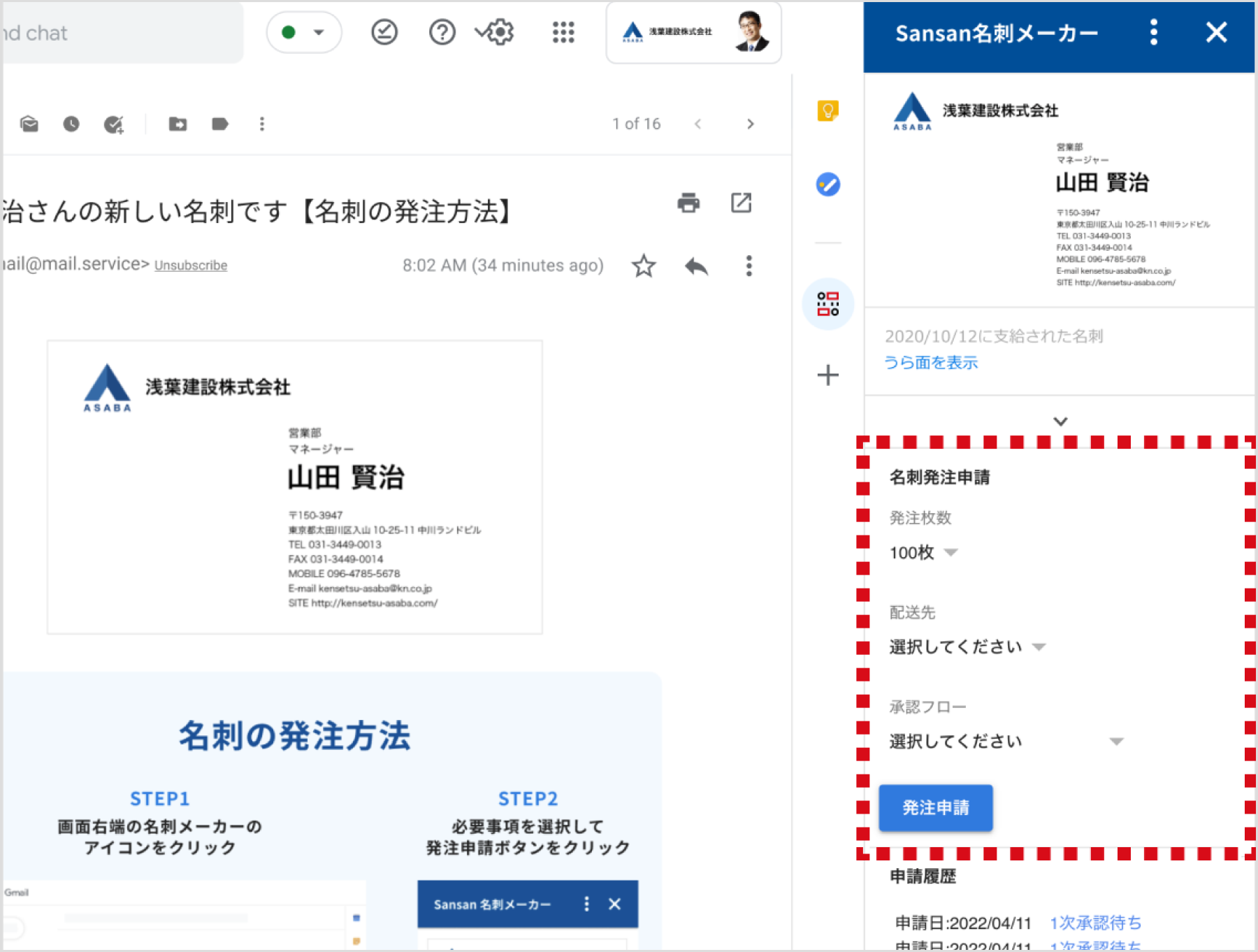1258x952 pixels.
Task: Select the Sansan meishi maker add-on icon
Action: pos(828,304)
